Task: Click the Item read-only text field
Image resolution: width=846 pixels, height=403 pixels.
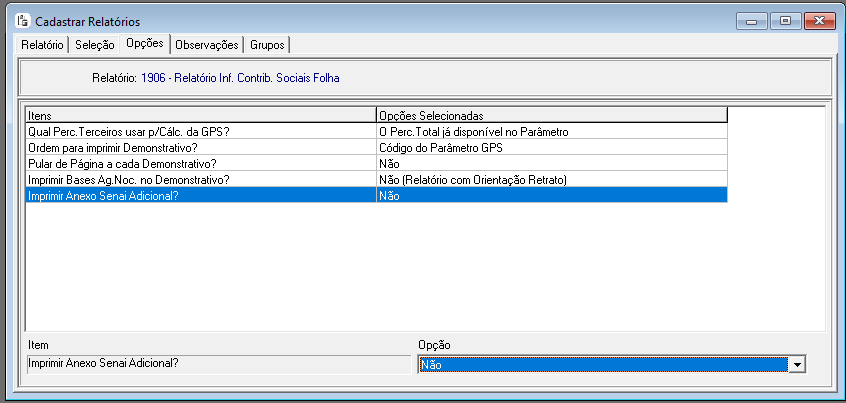Action: point(219,364)
